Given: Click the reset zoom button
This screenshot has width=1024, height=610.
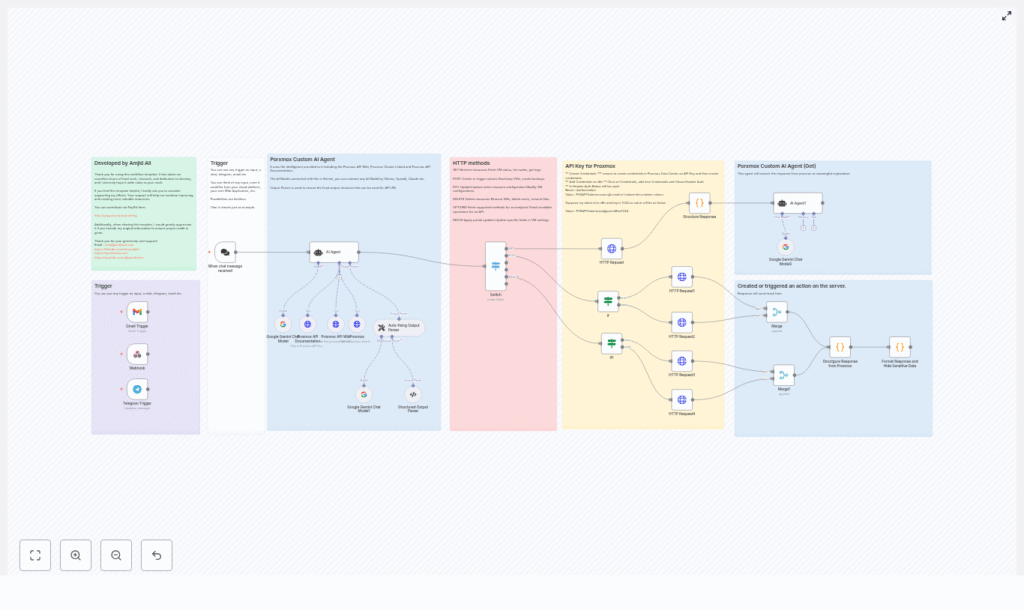Looking at the screenshot, I should 156,555.
